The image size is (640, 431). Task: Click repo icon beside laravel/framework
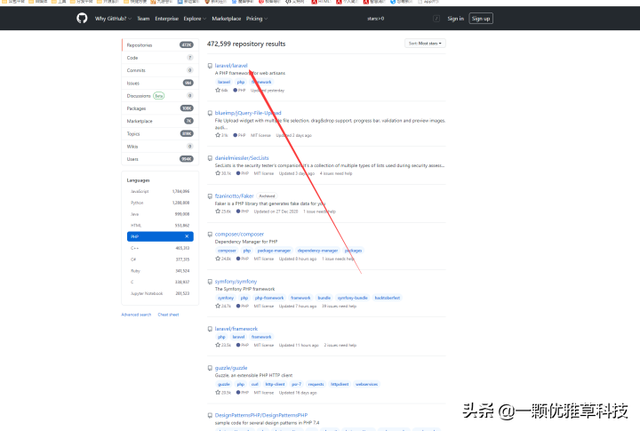pyautogui.click(x=210, y=329)
